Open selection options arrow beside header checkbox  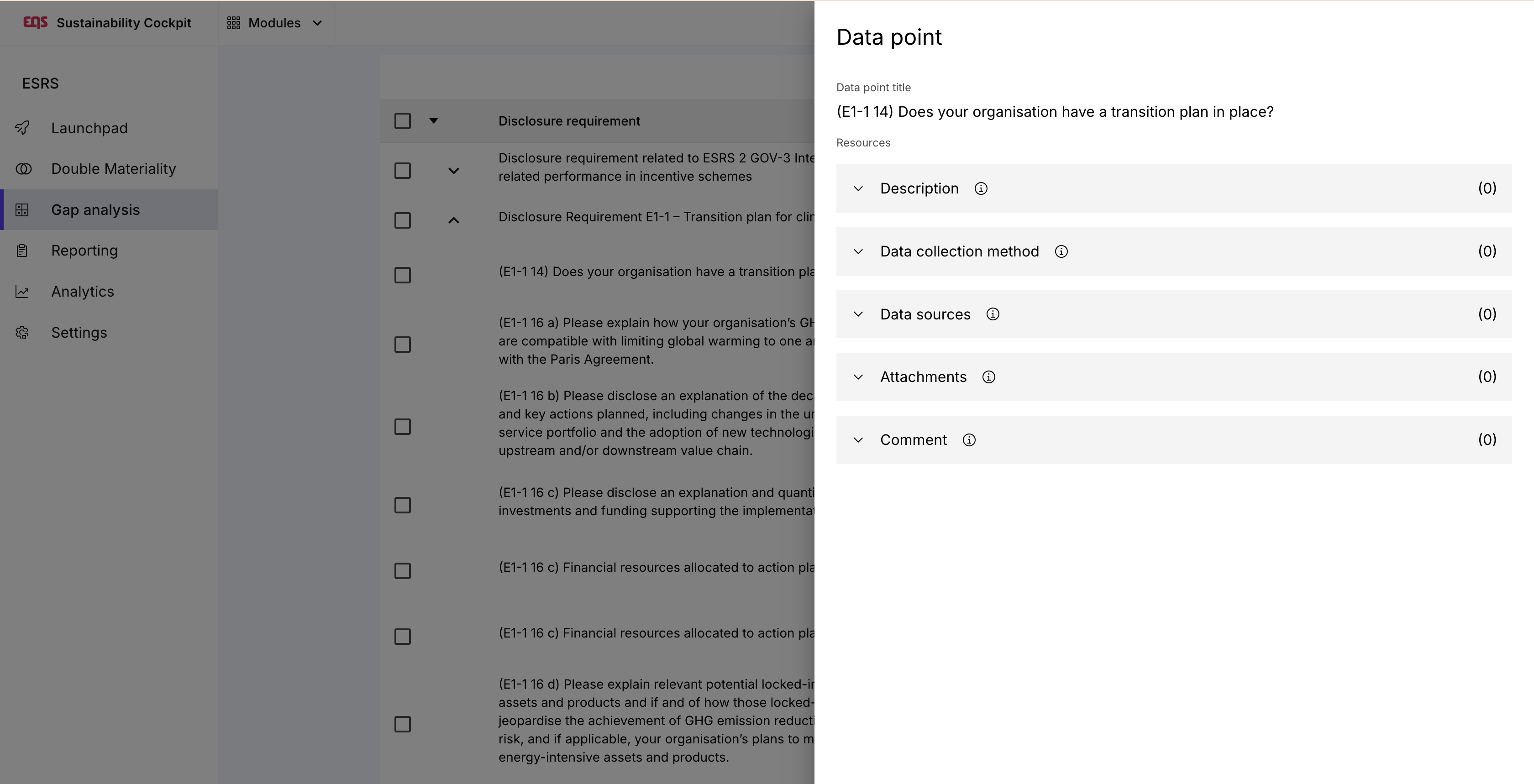pyautogui.click(x=434, y=121)
